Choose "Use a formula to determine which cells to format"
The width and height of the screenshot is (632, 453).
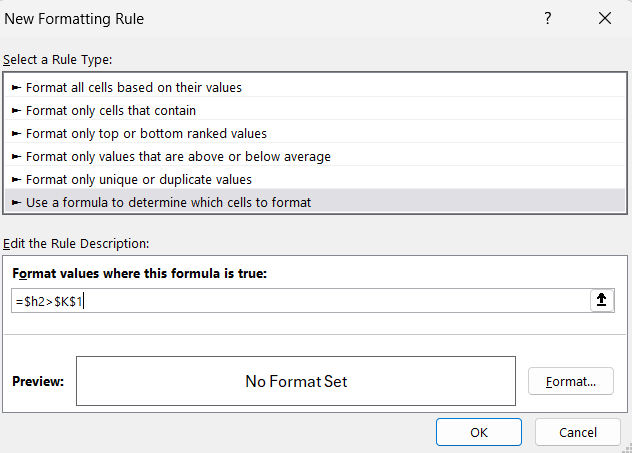314,202
